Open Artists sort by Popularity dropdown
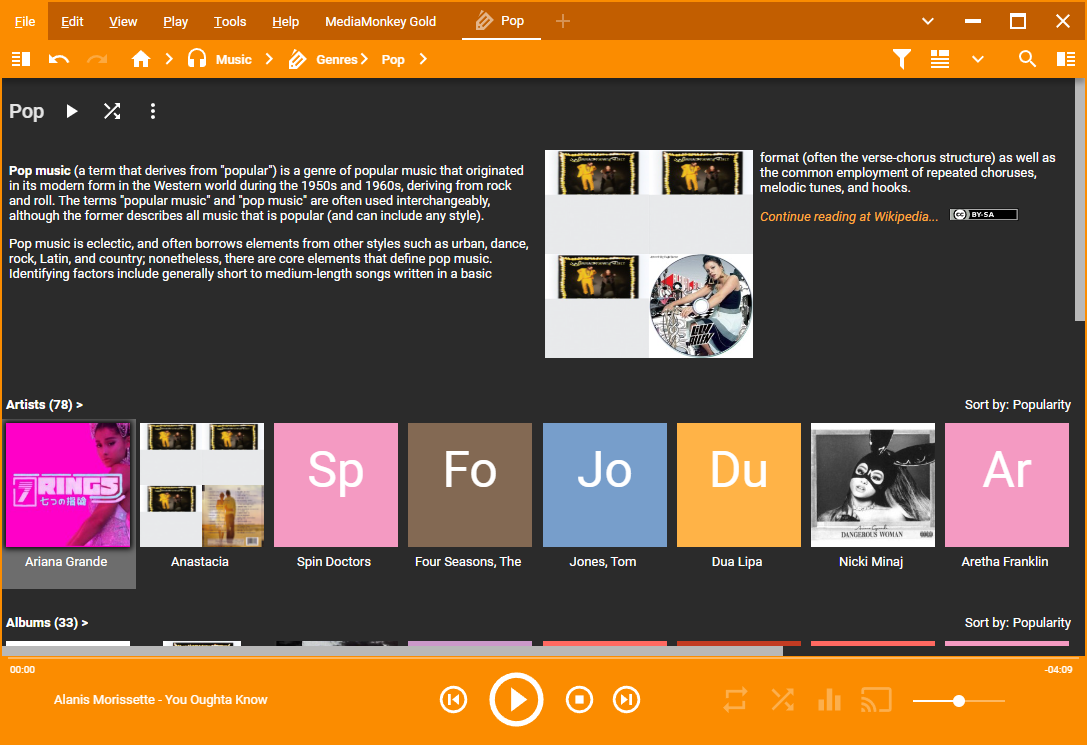Screen dimensions: 1087x745 click(x=1017, y=405)
